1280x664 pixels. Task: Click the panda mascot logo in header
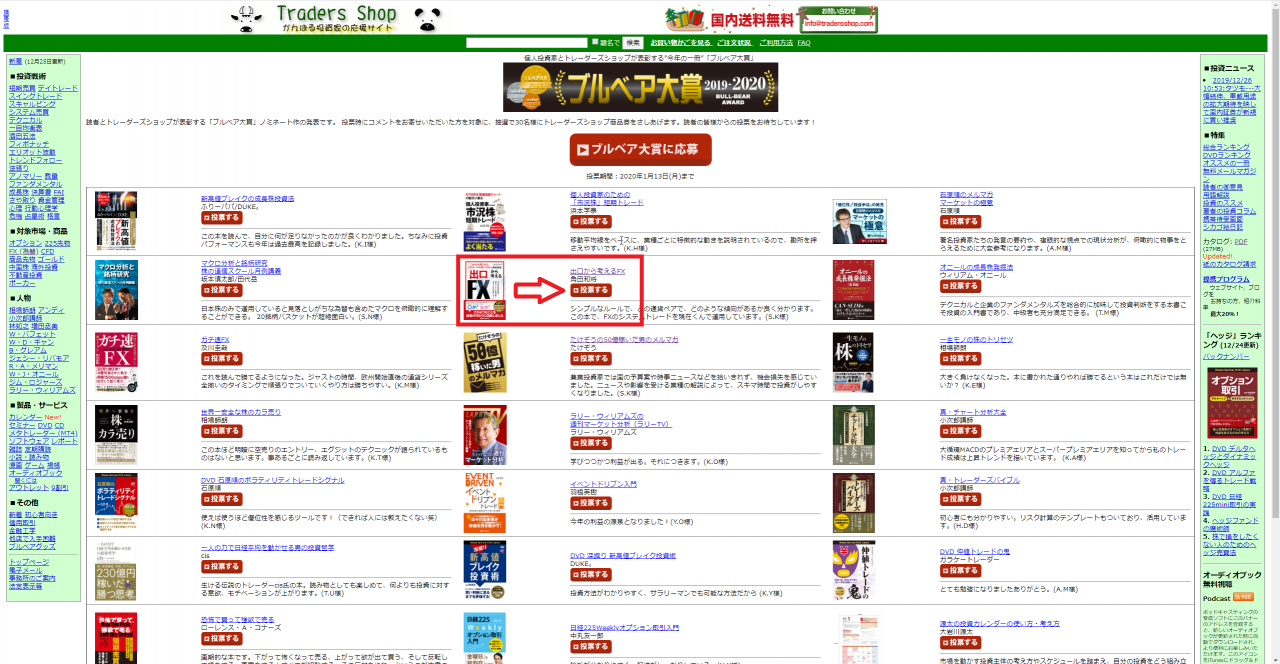pyautogui.click(x=428, y=18)
